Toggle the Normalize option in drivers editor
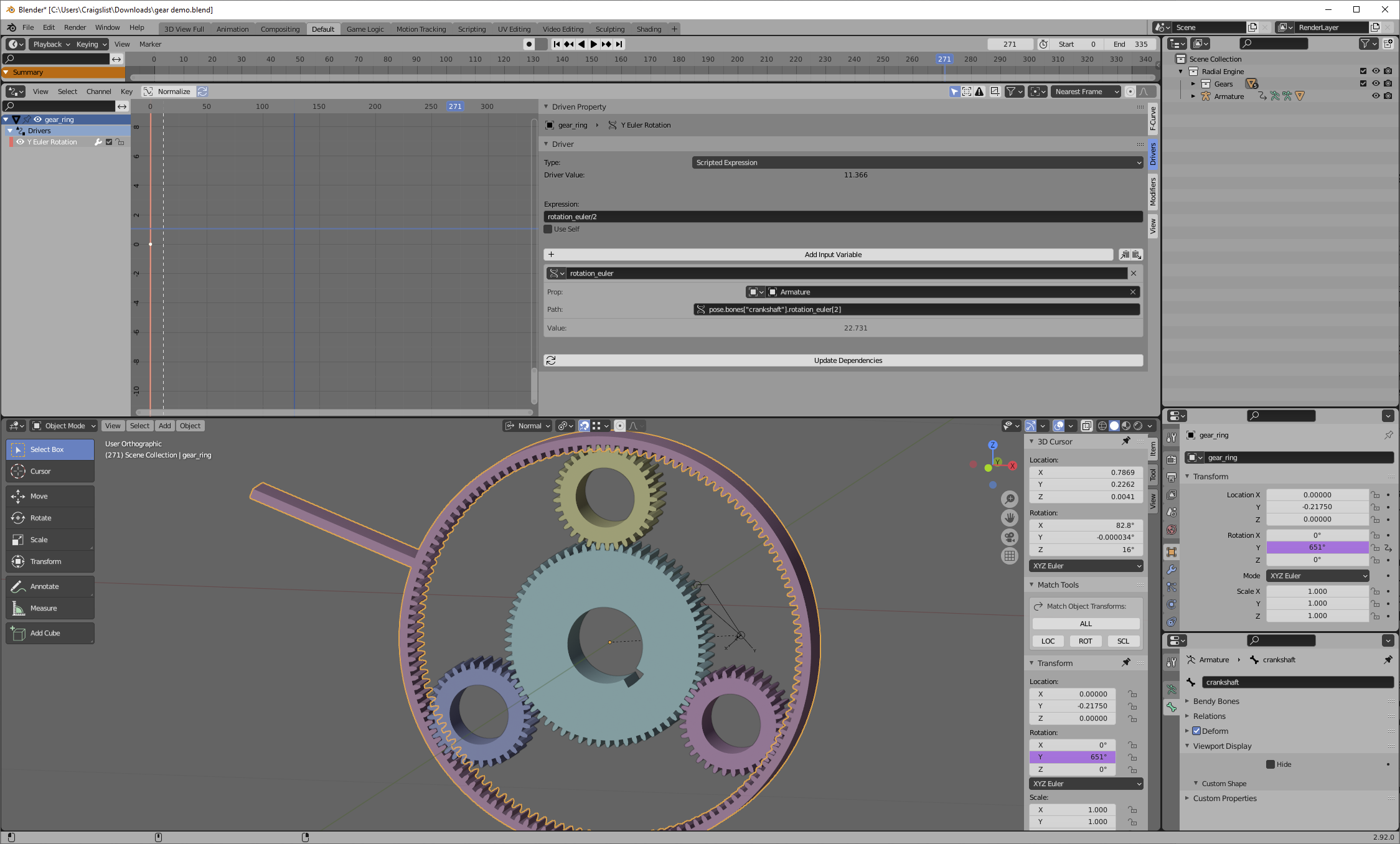Screen dimensions: 1400x844 (167, 91)
